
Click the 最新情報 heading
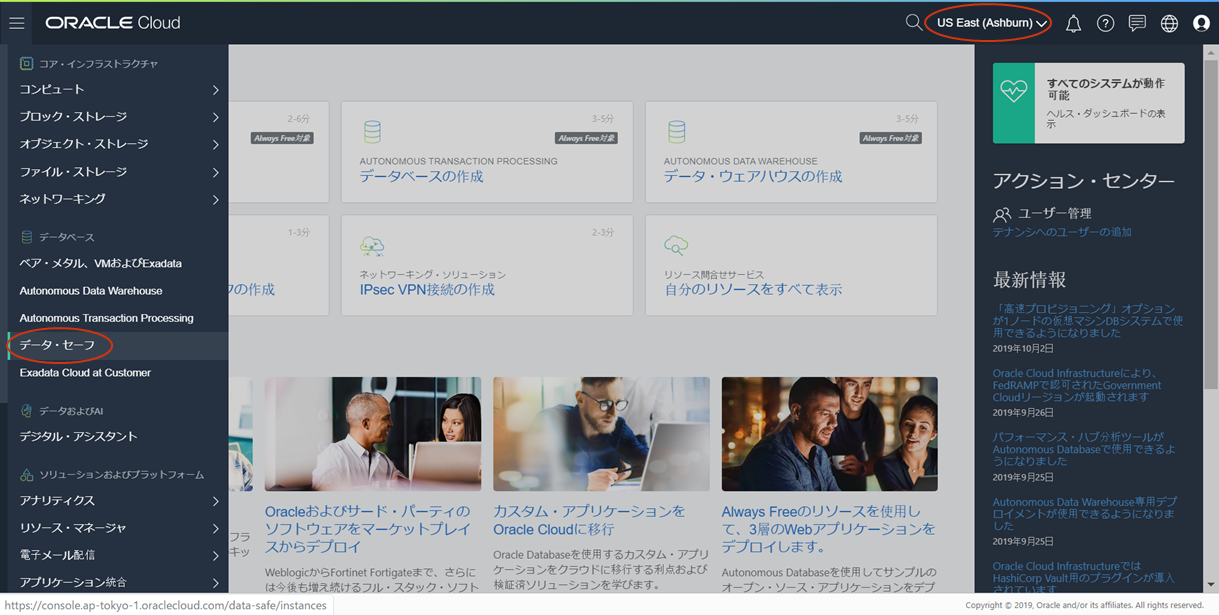point(1029,280)
